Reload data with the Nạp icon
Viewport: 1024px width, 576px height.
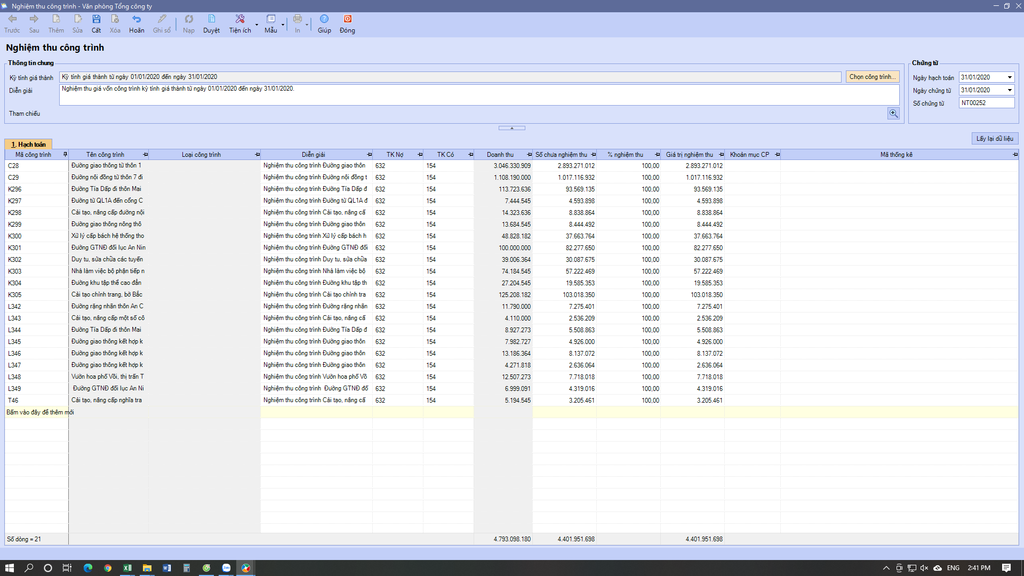pyautogui.click(x=189, y=20)
